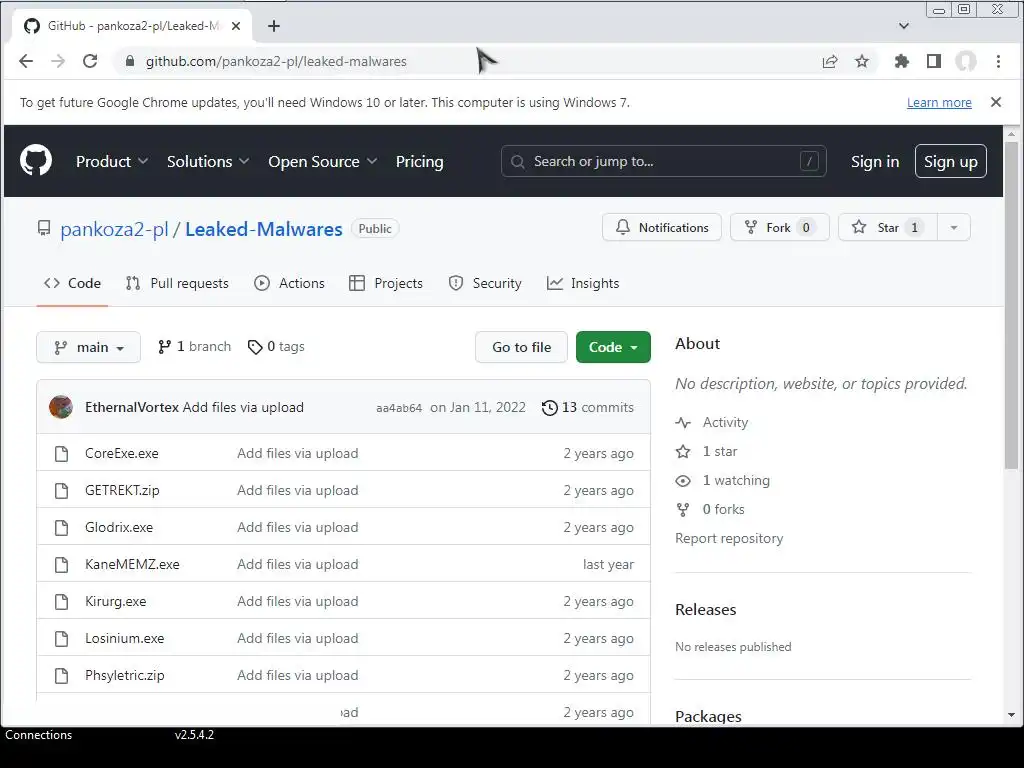Open the Chrome profile avatar
The height and width of the screenshot is (768, 1024).
(x=966, y=61)
